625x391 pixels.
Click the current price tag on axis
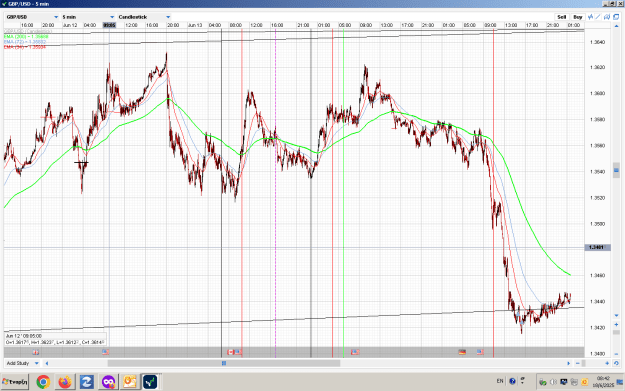tap(597, 248)
